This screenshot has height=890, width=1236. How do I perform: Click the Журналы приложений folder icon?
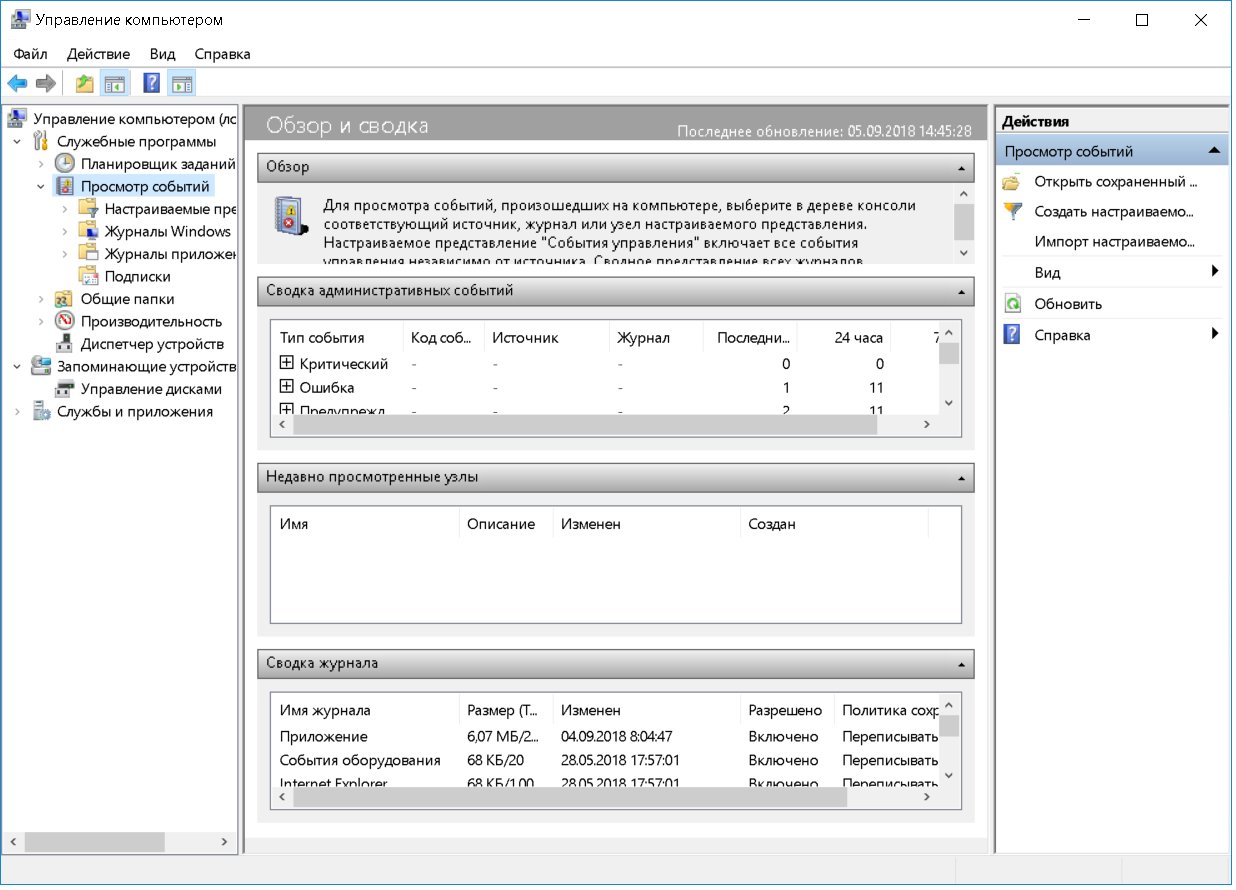89,254
